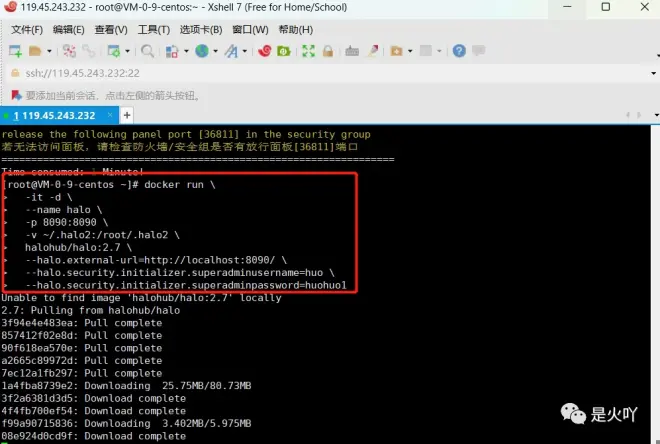
Task: Click the 'f99a90715836: Downloading' line
Action: point(126,423)
